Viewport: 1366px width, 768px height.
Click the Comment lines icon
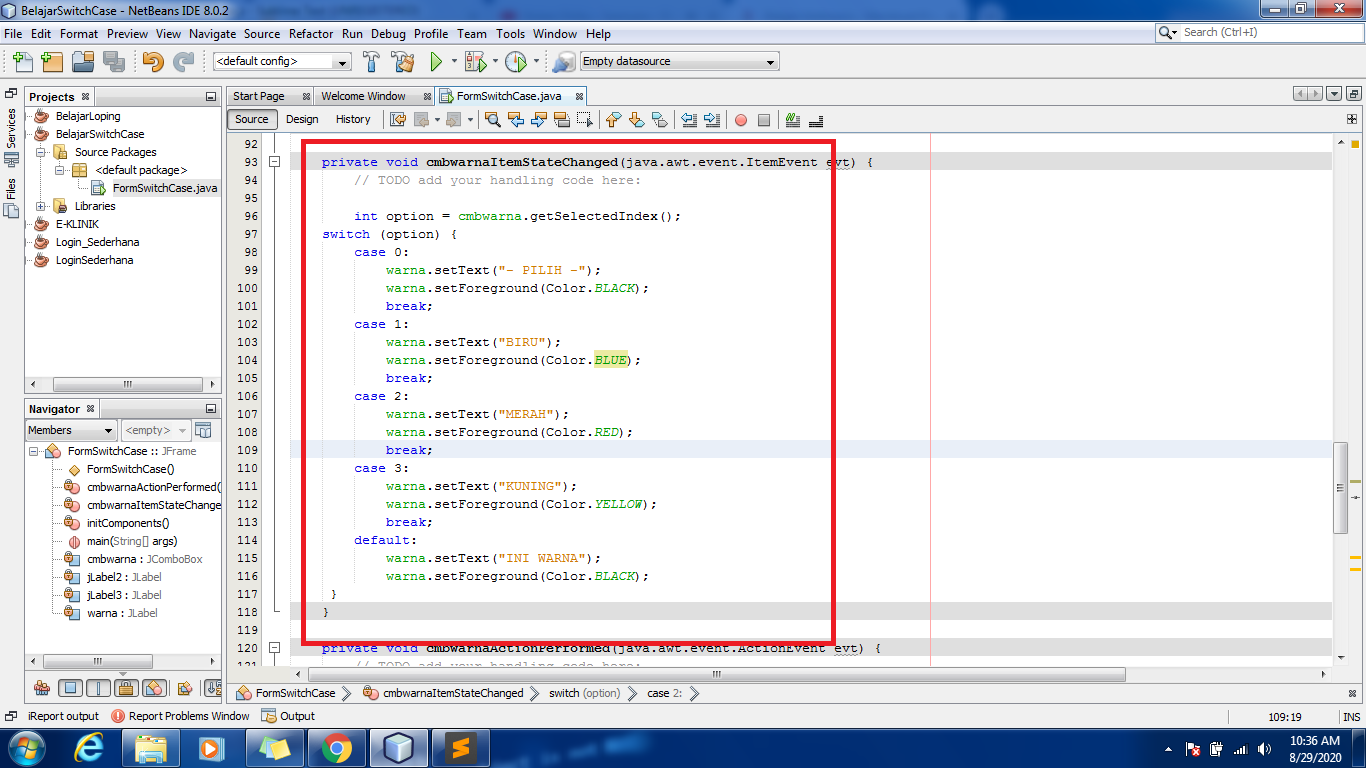(793, 120)
